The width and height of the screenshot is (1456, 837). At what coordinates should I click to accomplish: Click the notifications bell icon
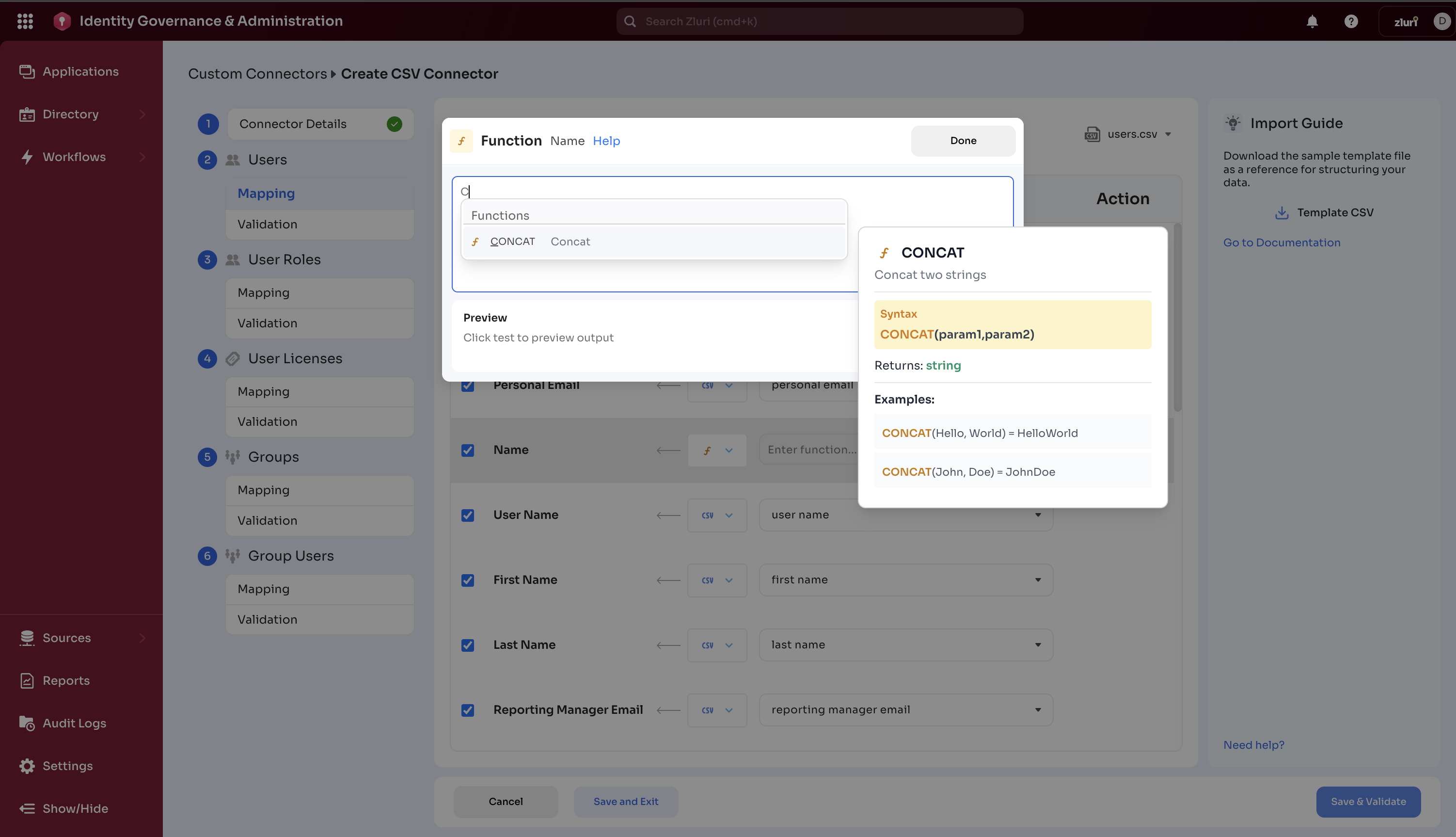pos(1312,21)
